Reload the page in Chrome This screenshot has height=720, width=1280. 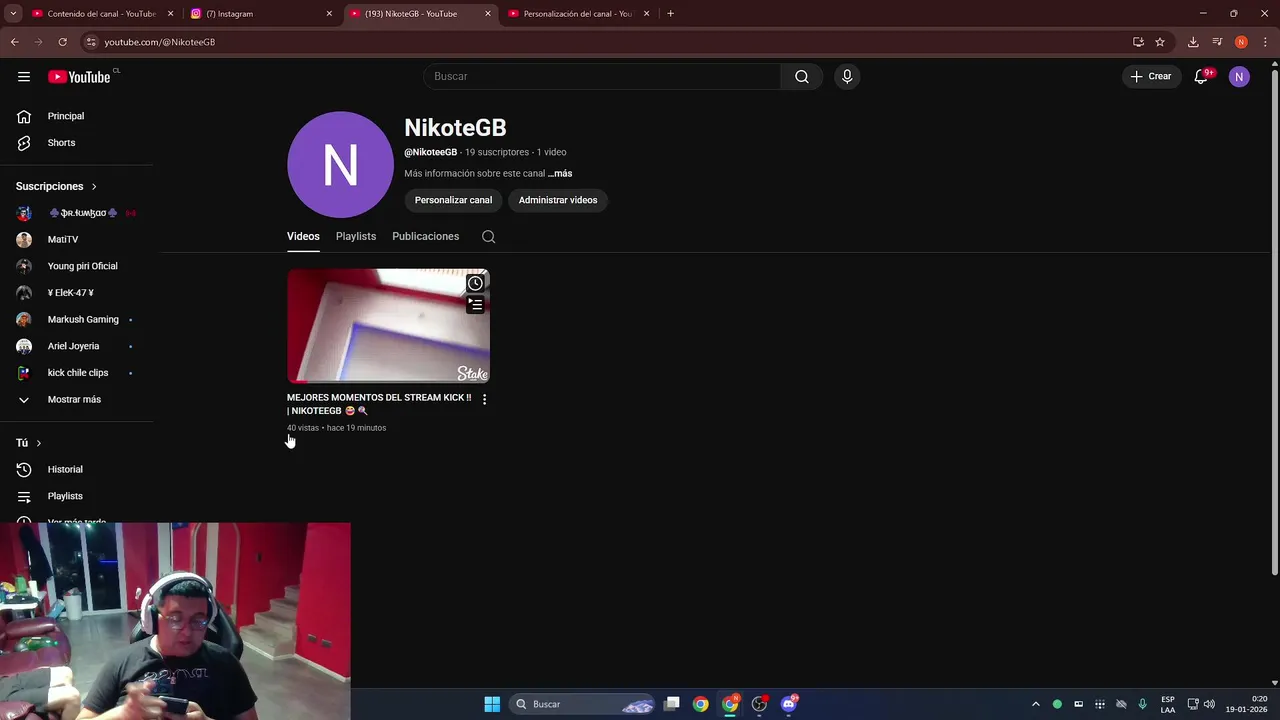[62, 42]
